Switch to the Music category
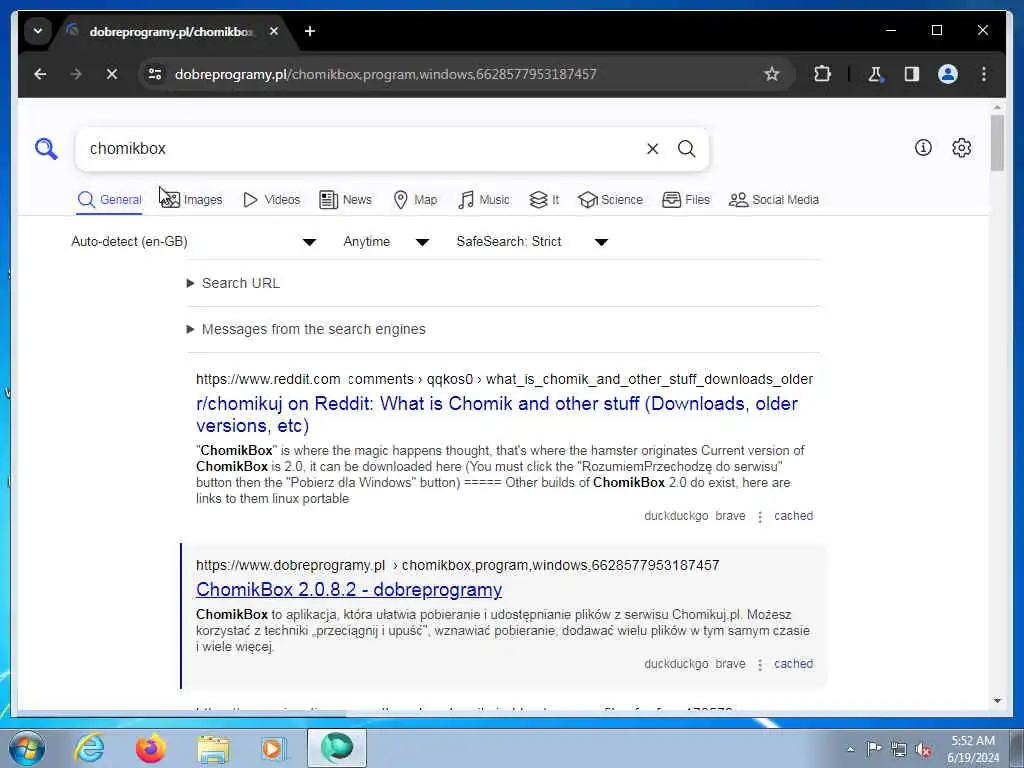The image size is (1024, 768). coord(484,200)
